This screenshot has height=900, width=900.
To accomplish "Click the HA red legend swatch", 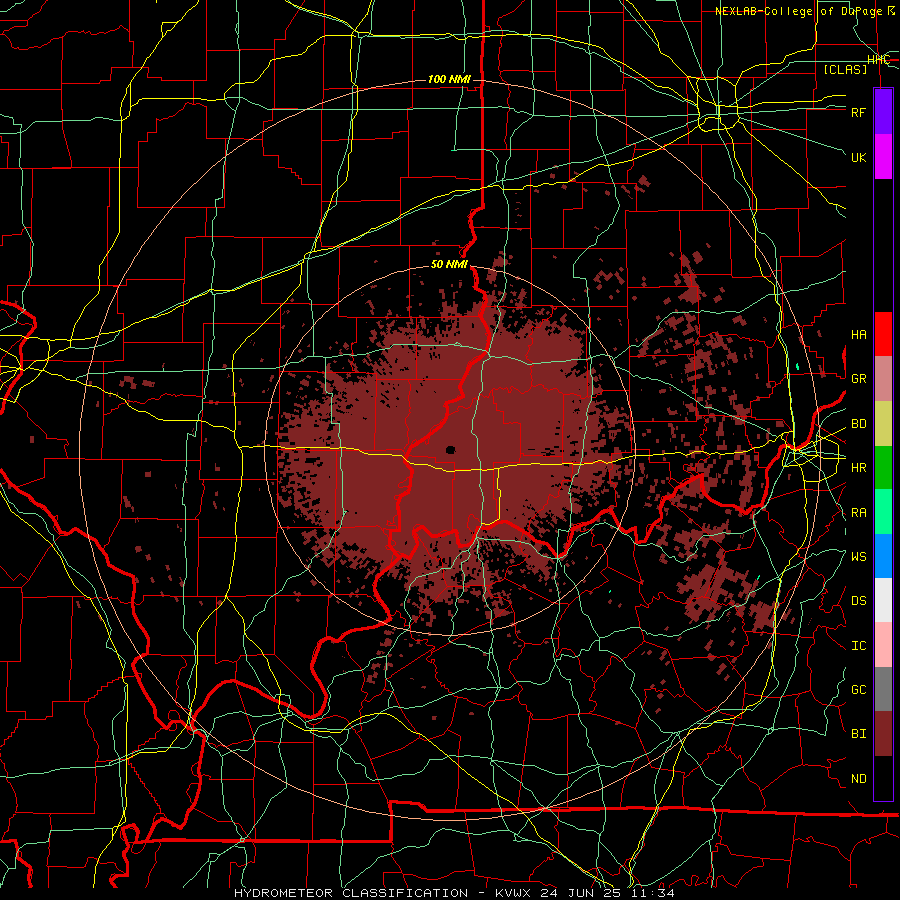I will [x=883, y=334].
